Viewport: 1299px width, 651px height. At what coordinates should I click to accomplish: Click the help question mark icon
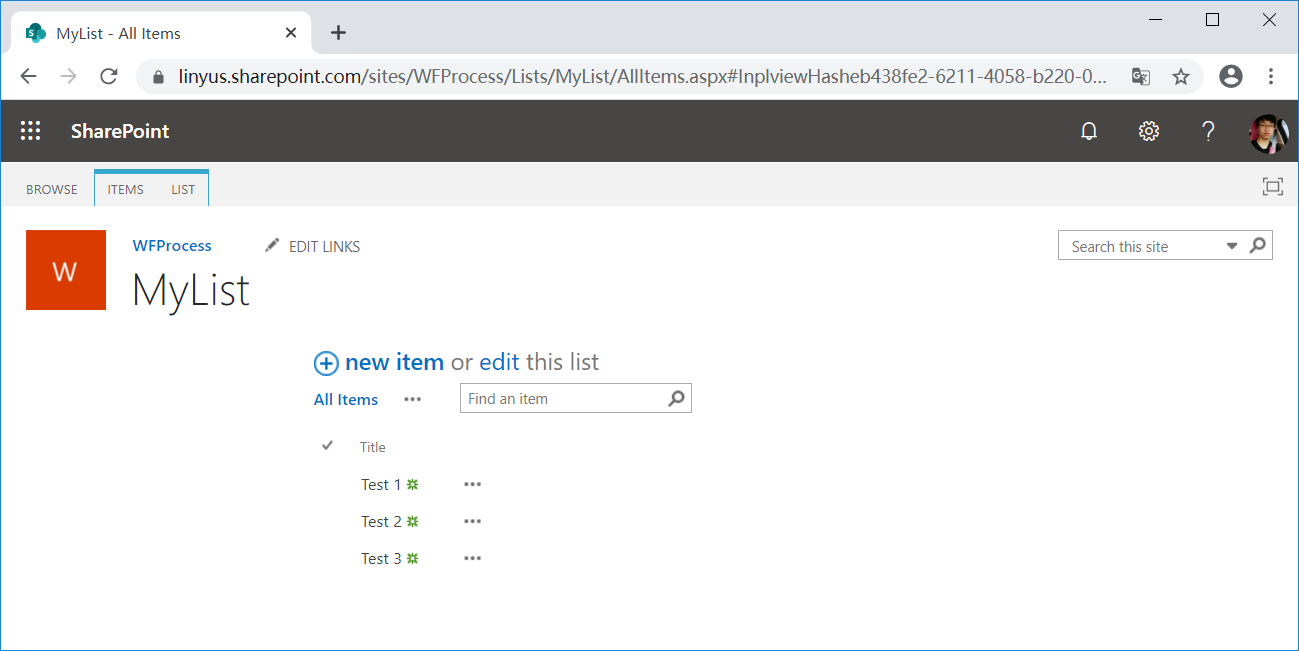pos(1208,131)
